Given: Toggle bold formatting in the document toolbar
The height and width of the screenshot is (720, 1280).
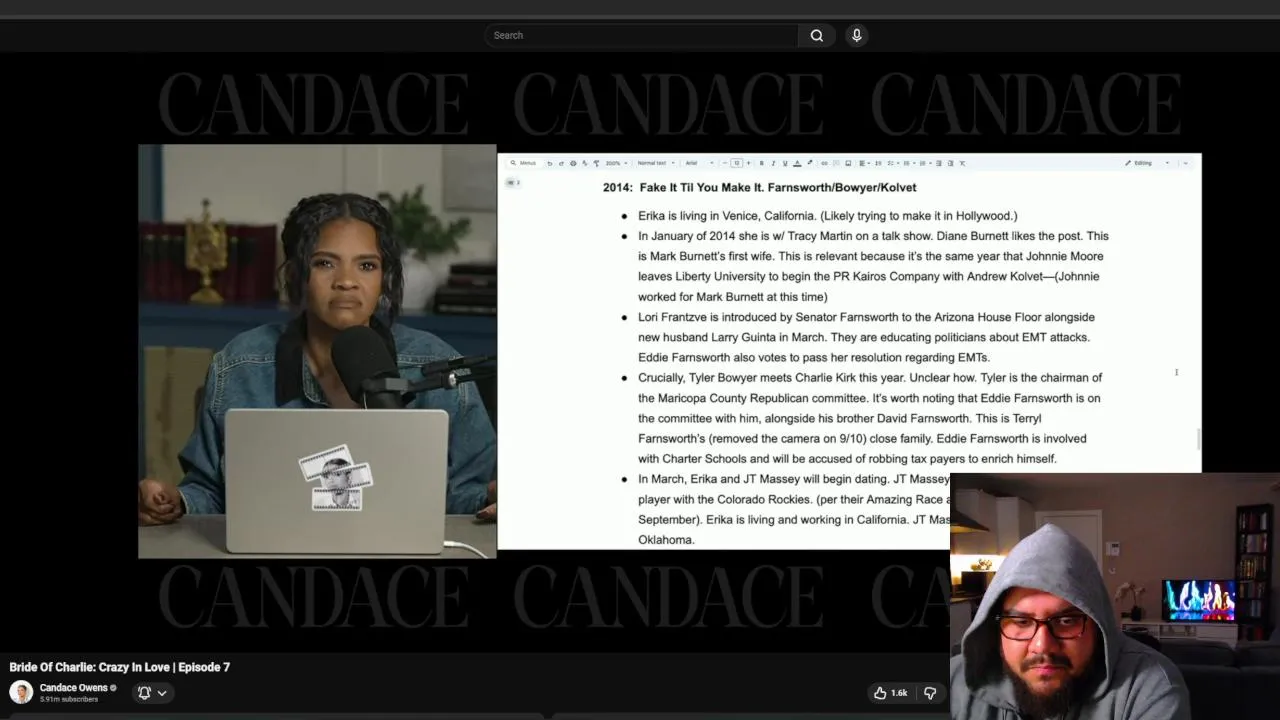Looking at the screenshot, I should pos(761,163).
